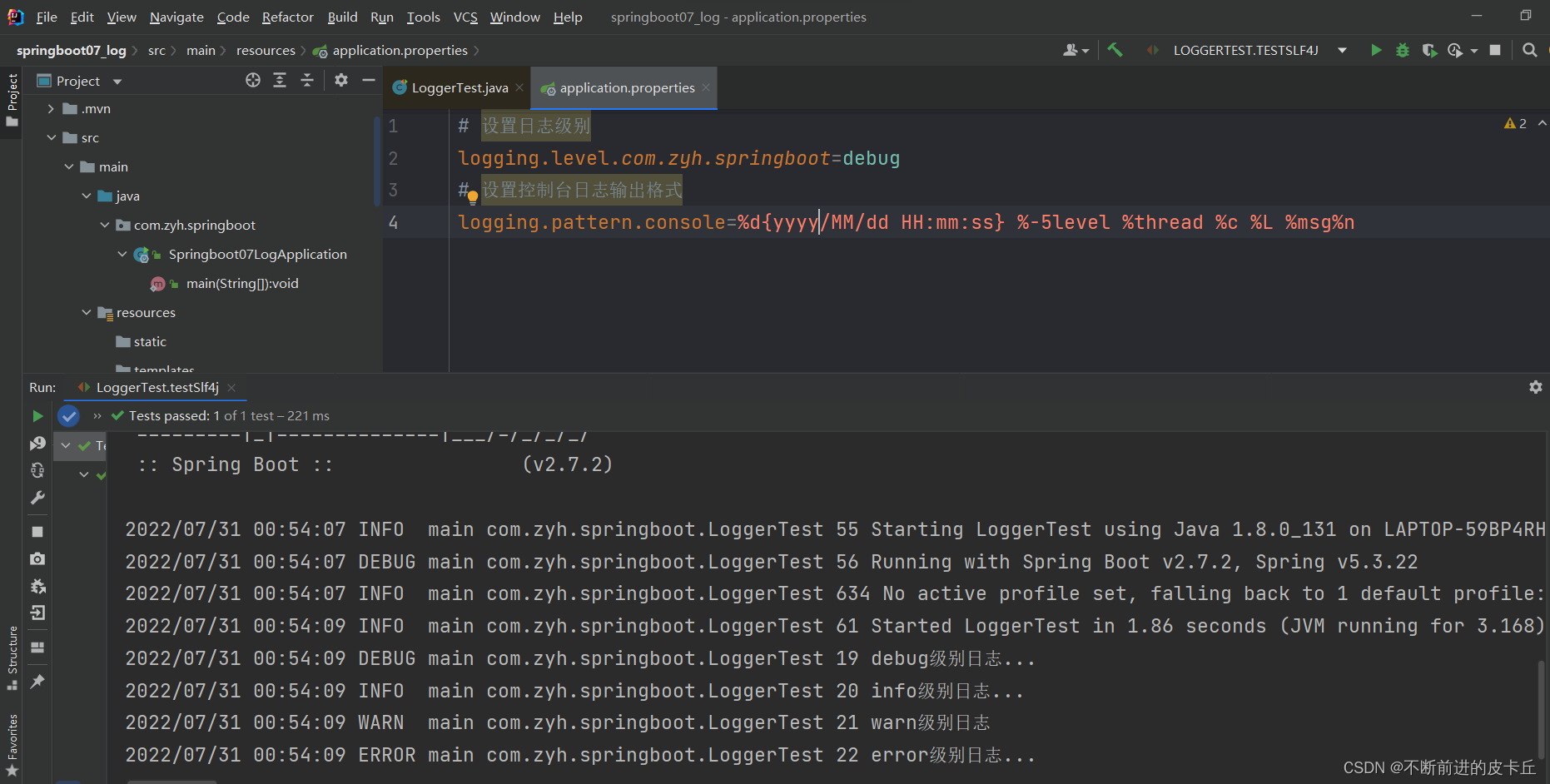
Task: Open the Structure side tool tab
Action: (x=12, y=657)
